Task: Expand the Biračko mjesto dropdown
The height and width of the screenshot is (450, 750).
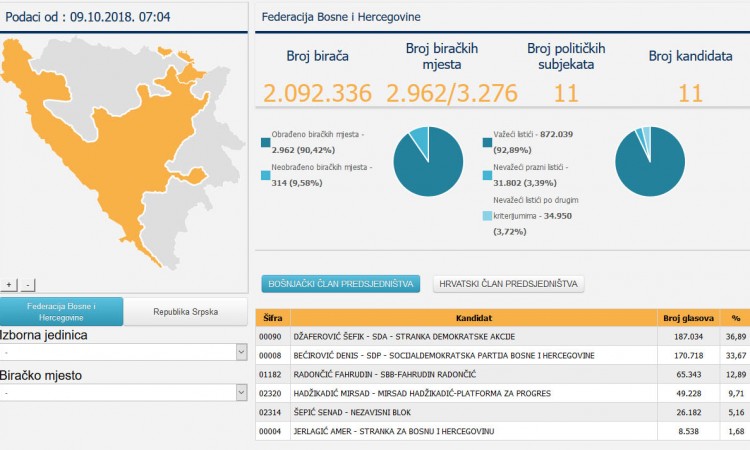Action: (124, 393)
